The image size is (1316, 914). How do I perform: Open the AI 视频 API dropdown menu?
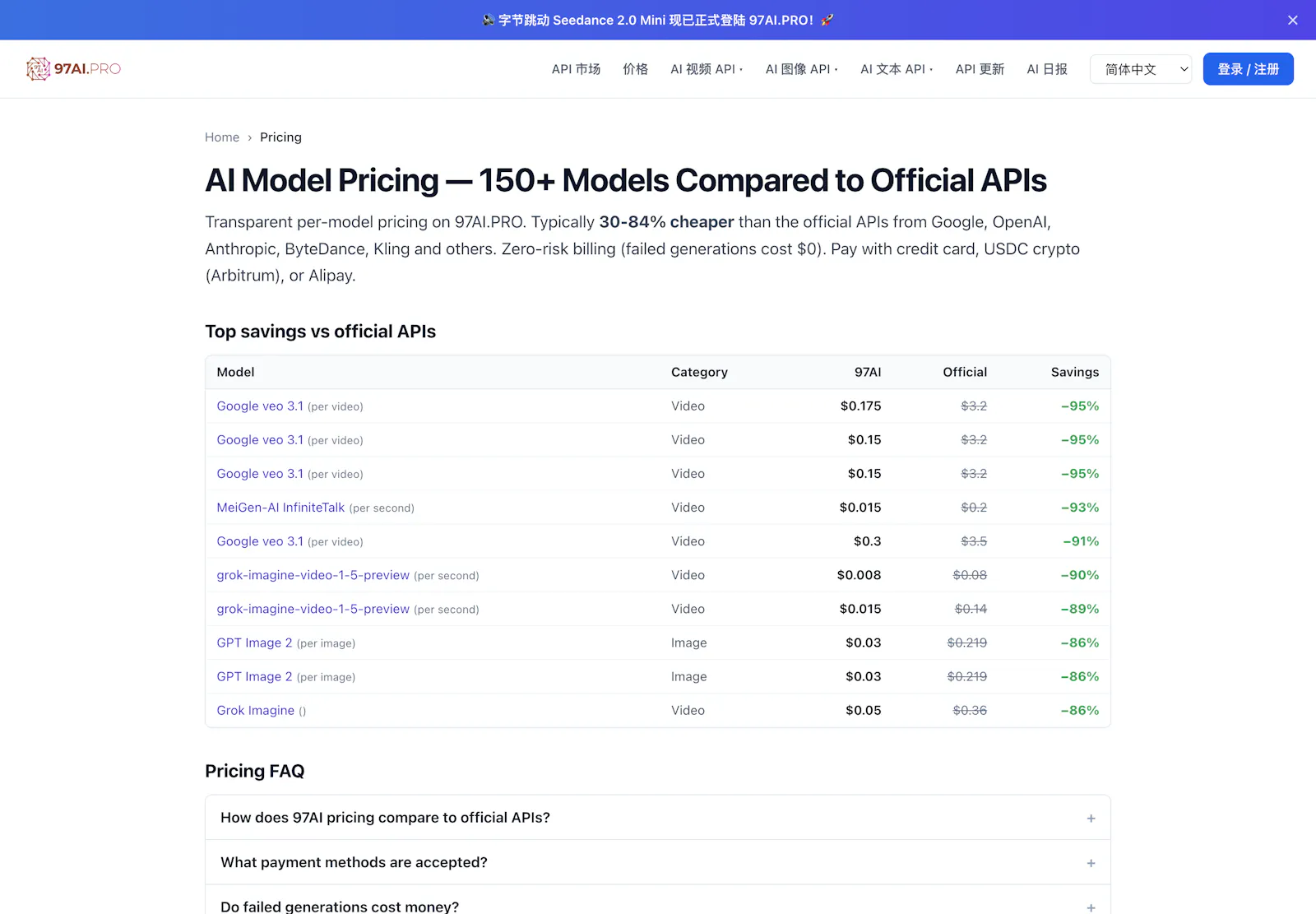click(707, 69)
